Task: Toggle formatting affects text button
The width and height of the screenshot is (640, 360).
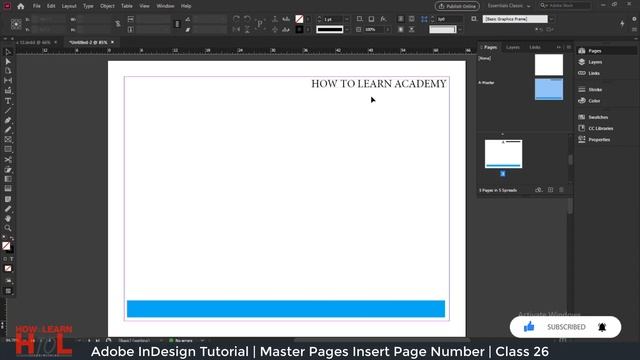Action: tap(11, 259)
